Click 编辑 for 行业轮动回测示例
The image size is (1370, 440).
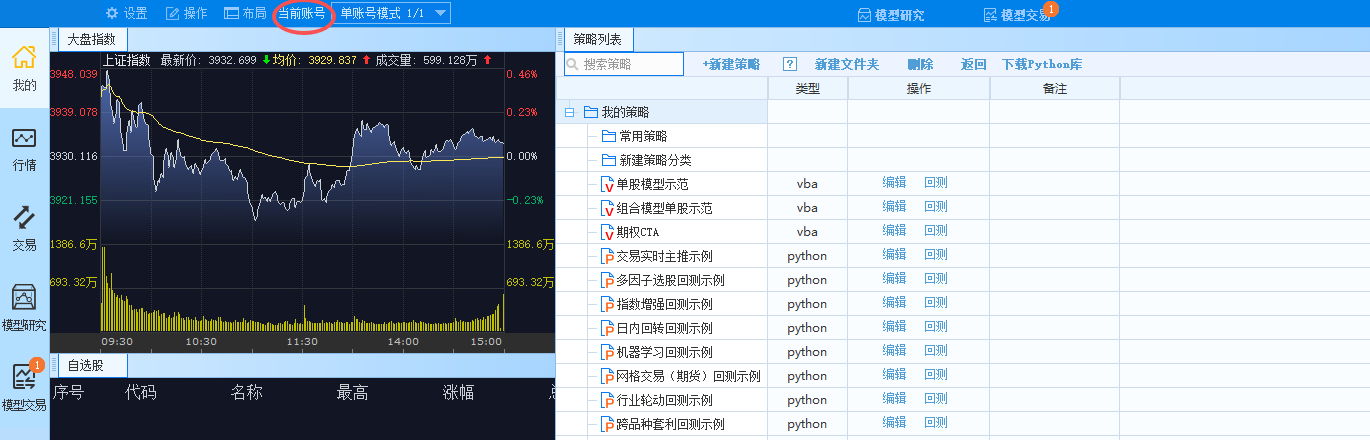click(x=894, y=398)
